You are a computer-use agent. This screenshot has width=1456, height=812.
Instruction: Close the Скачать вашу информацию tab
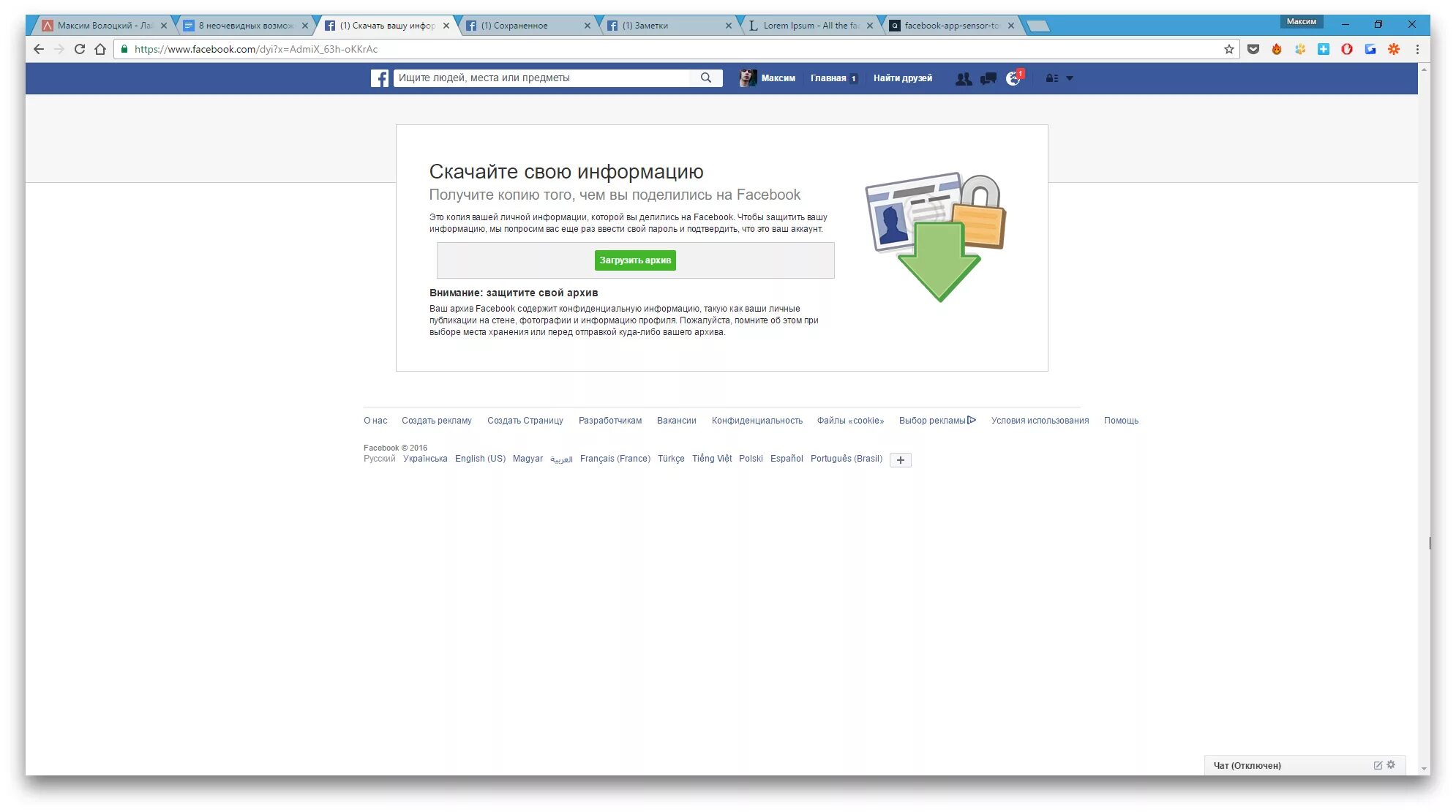click(x=446, y=26)
